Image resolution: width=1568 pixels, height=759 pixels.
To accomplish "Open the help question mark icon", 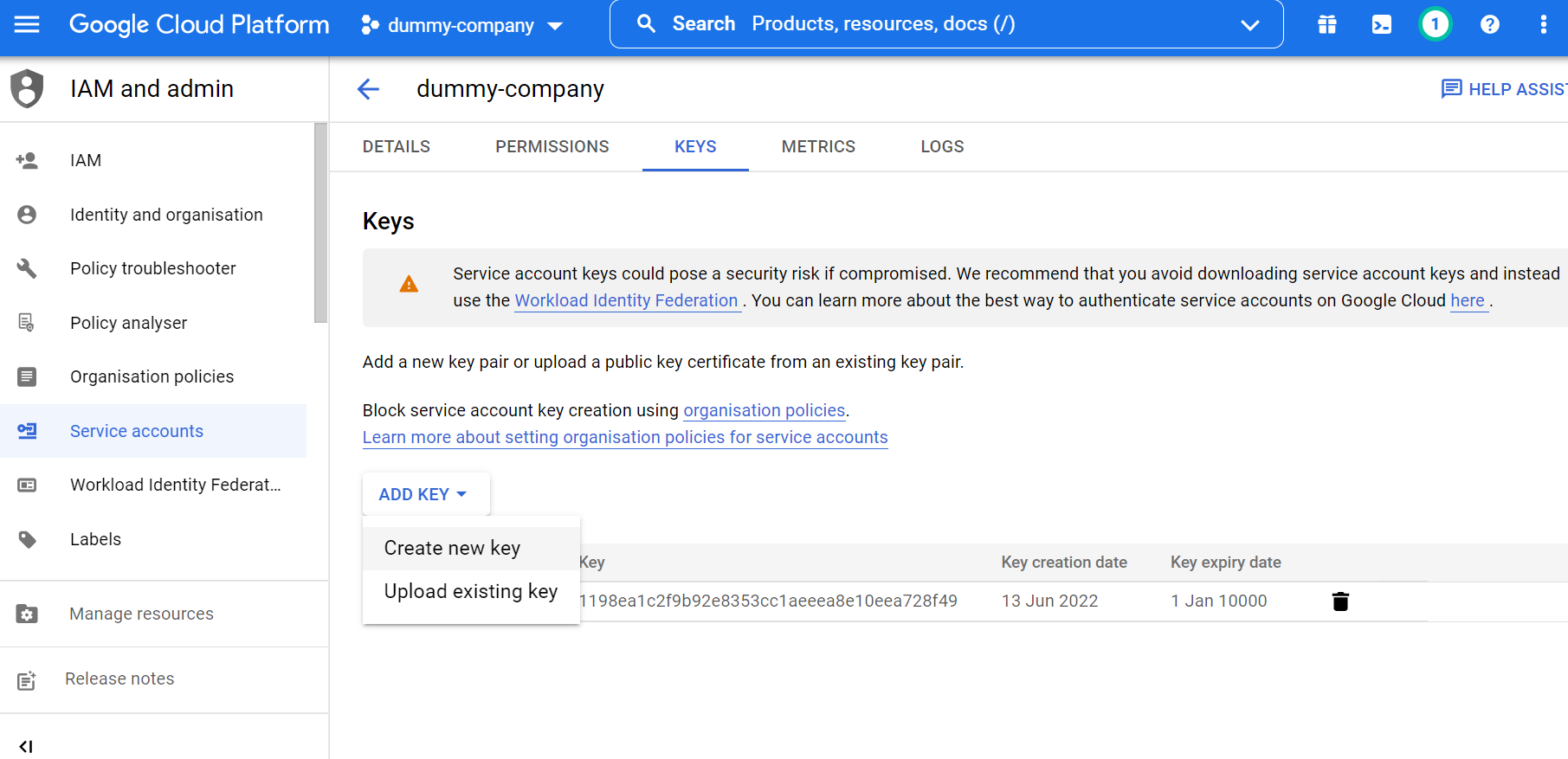I will pyautogui.click(x=1489, y=24).
